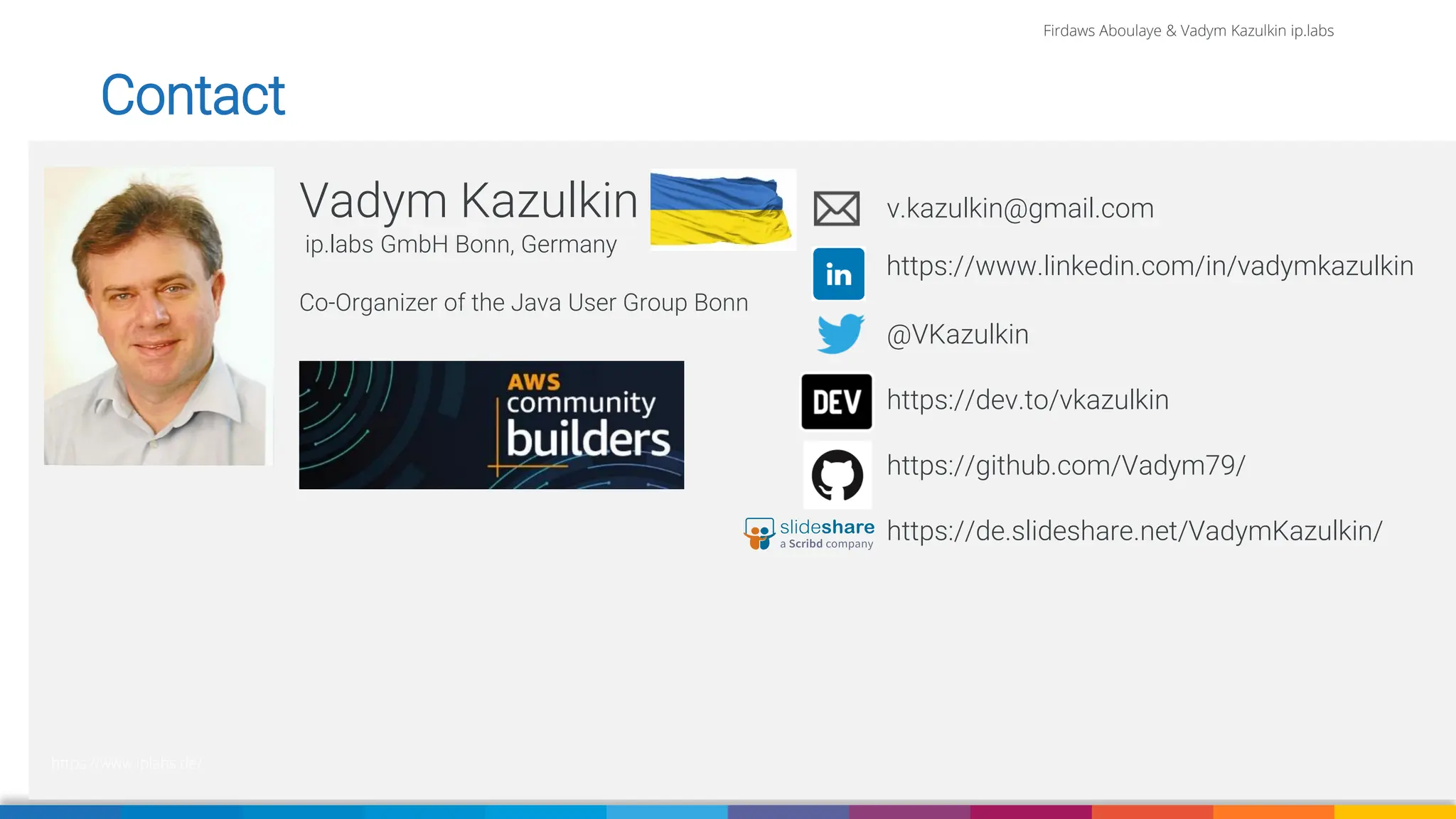Click the DEV community logo icon

click(x=837, y=402)
